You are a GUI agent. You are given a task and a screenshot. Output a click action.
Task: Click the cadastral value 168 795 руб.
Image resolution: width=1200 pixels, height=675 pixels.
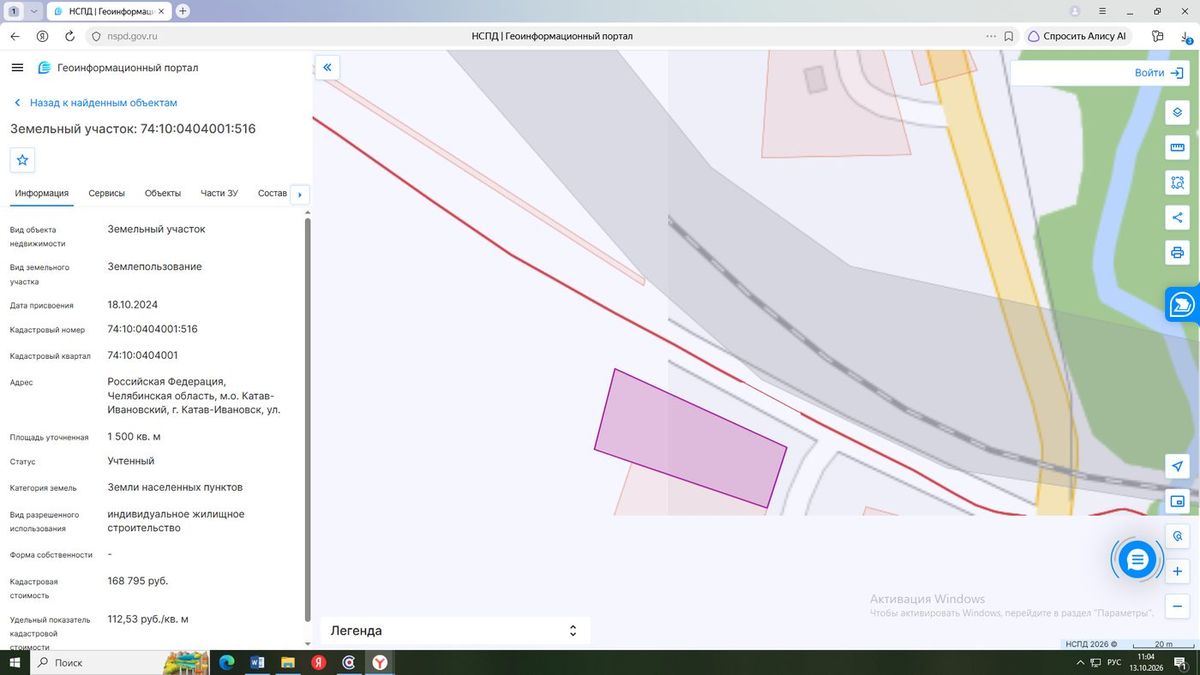coord(138,581)
